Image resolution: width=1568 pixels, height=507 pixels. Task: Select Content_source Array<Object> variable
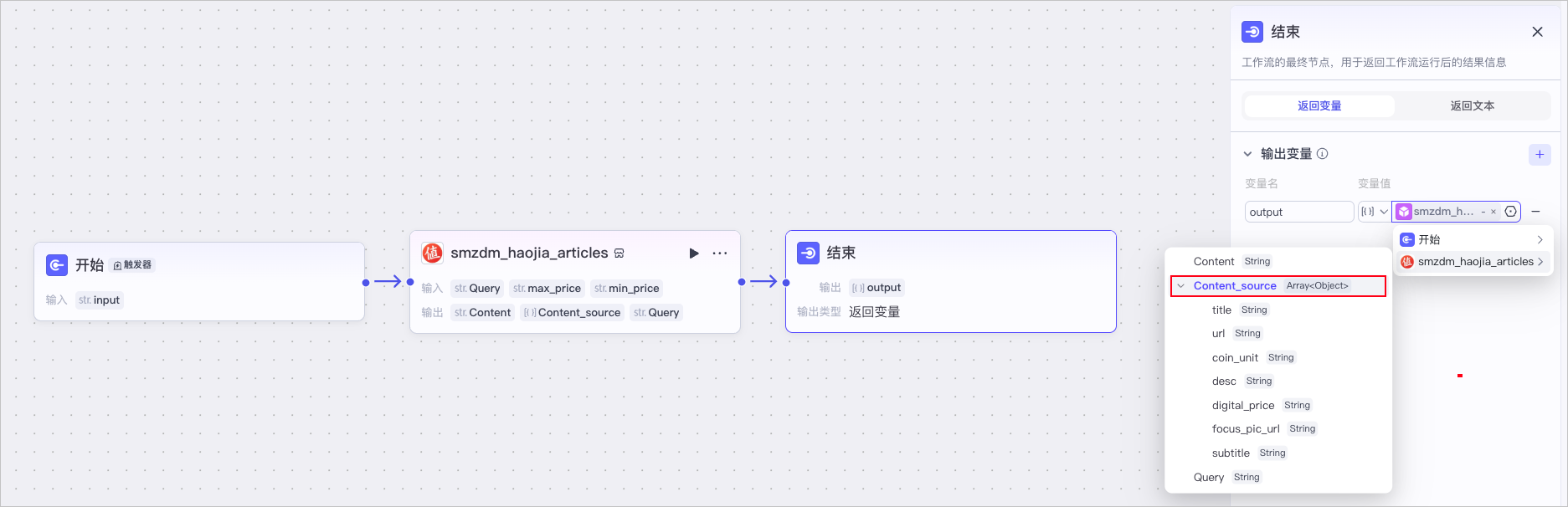(1278, 286)
